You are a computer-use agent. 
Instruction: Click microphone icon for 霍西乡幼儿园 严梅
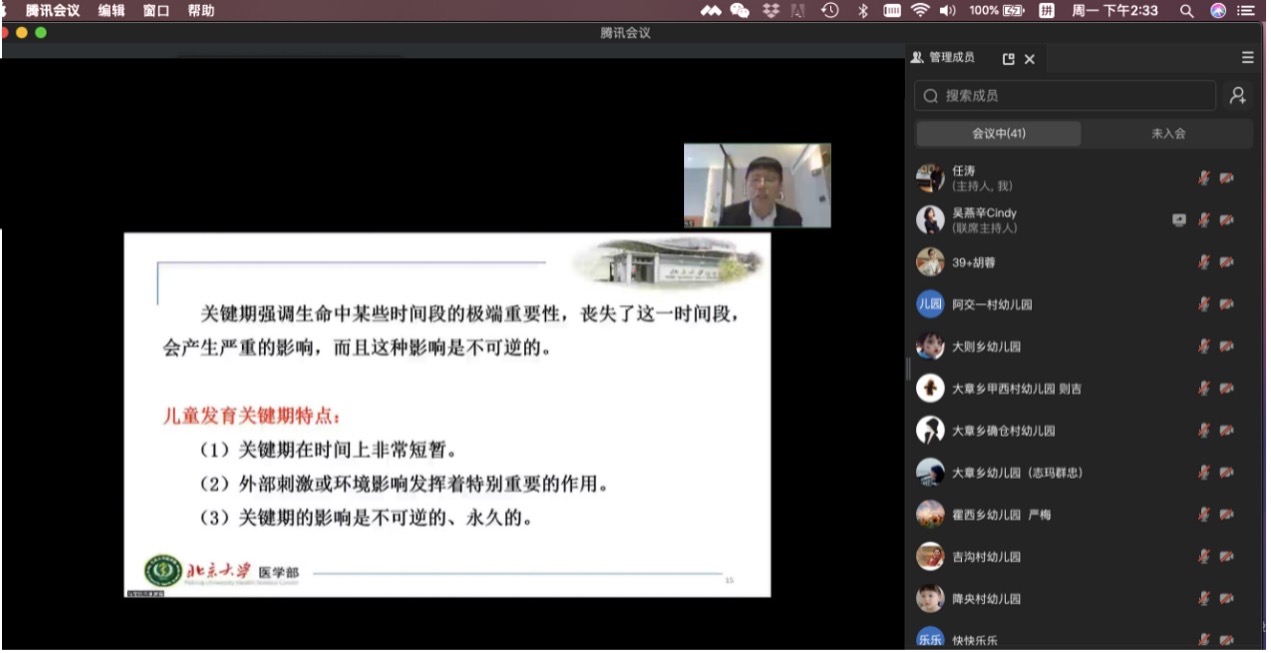pyautogui.click(x=1204, y=514)
